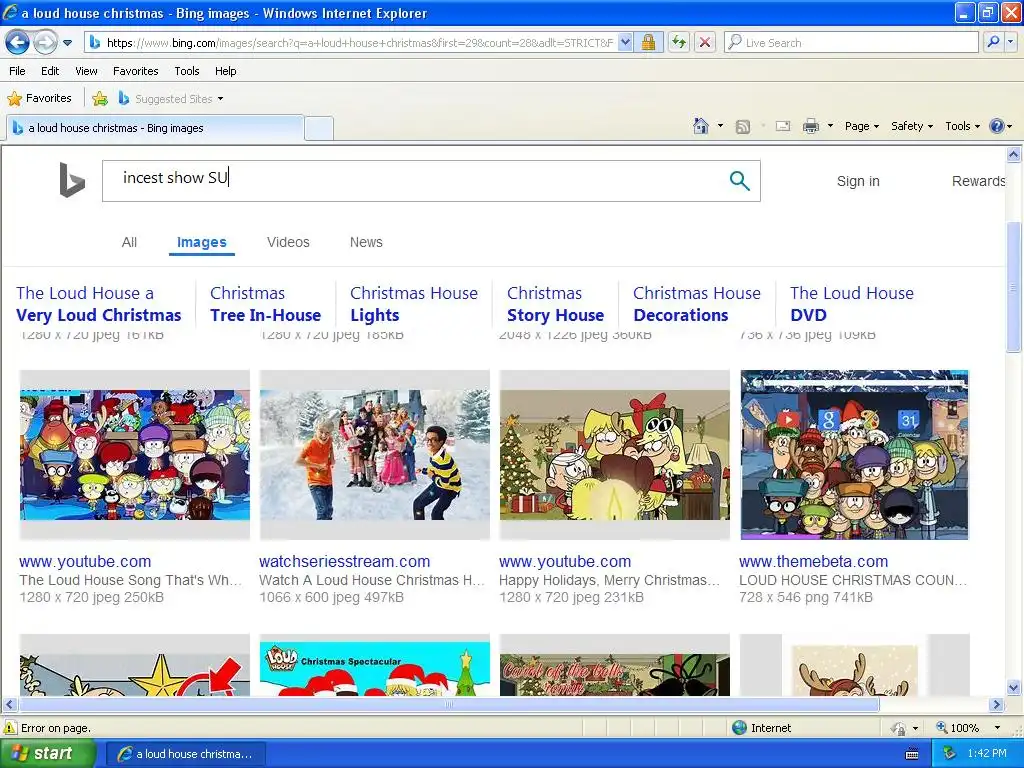Open the Loud House Song thumbnail image
This screenshot has height=768, width=1024.
click(x=135, y=455)
